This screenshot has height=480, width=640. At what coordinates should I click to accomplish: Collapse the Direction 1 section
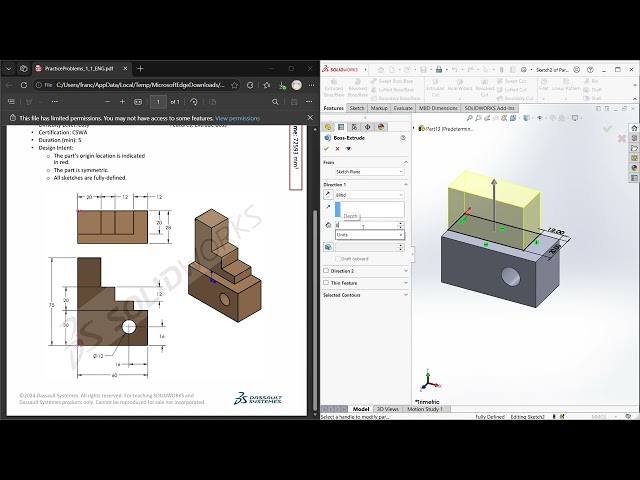pyautogui.click(x=406, y=185)
